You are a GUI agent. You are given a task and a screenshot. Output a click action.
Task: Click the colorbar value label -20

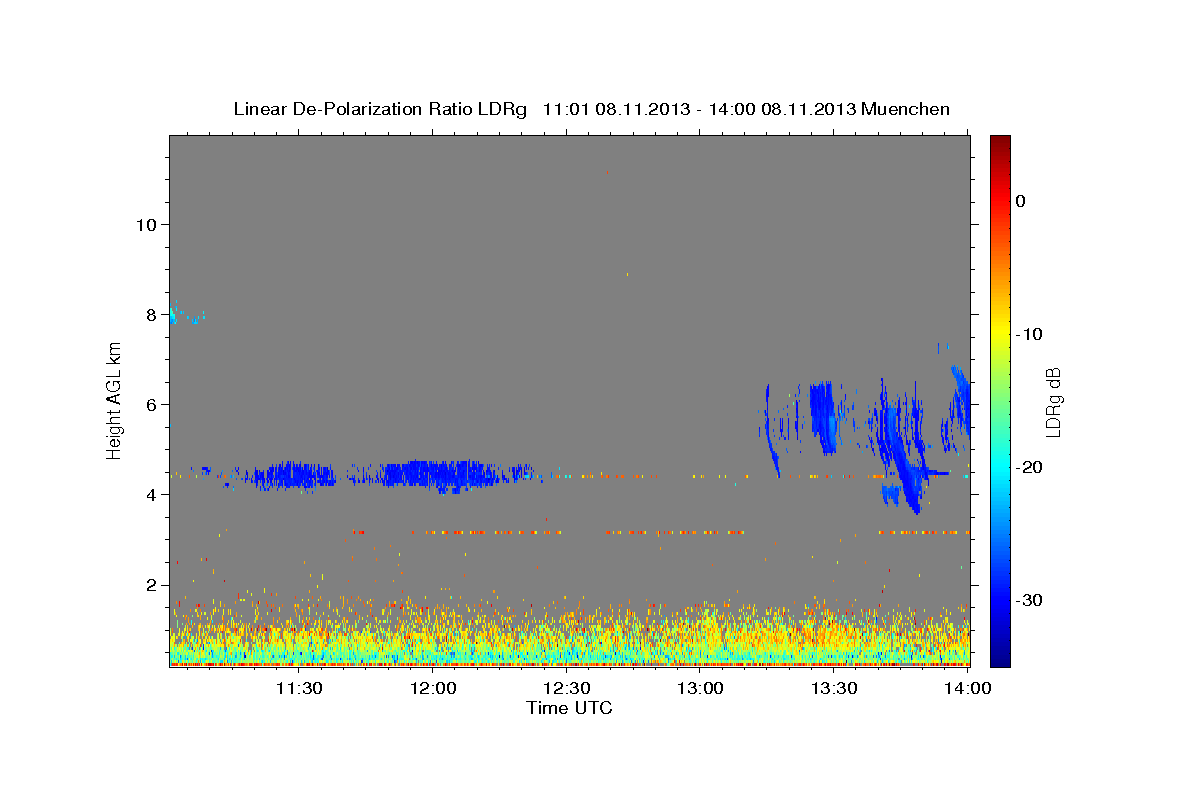[1031, 467]
